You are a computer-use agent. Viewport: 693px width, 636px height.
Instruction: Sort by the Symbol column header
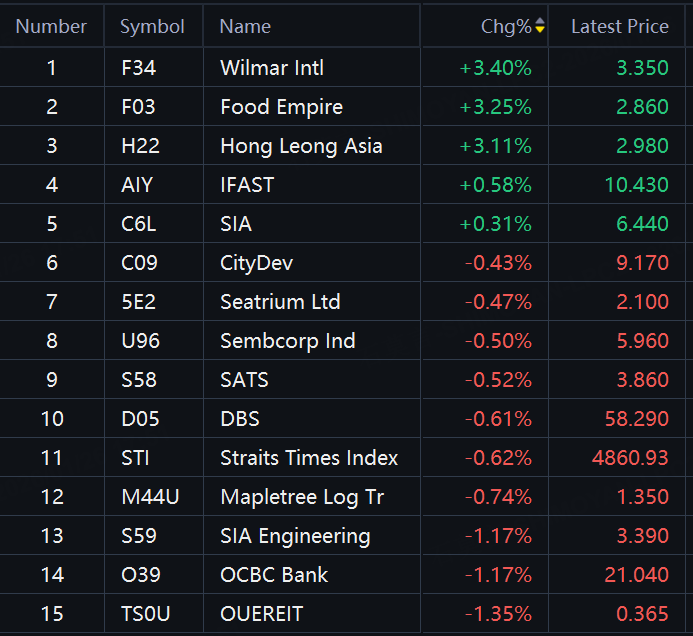coord(152,27)
